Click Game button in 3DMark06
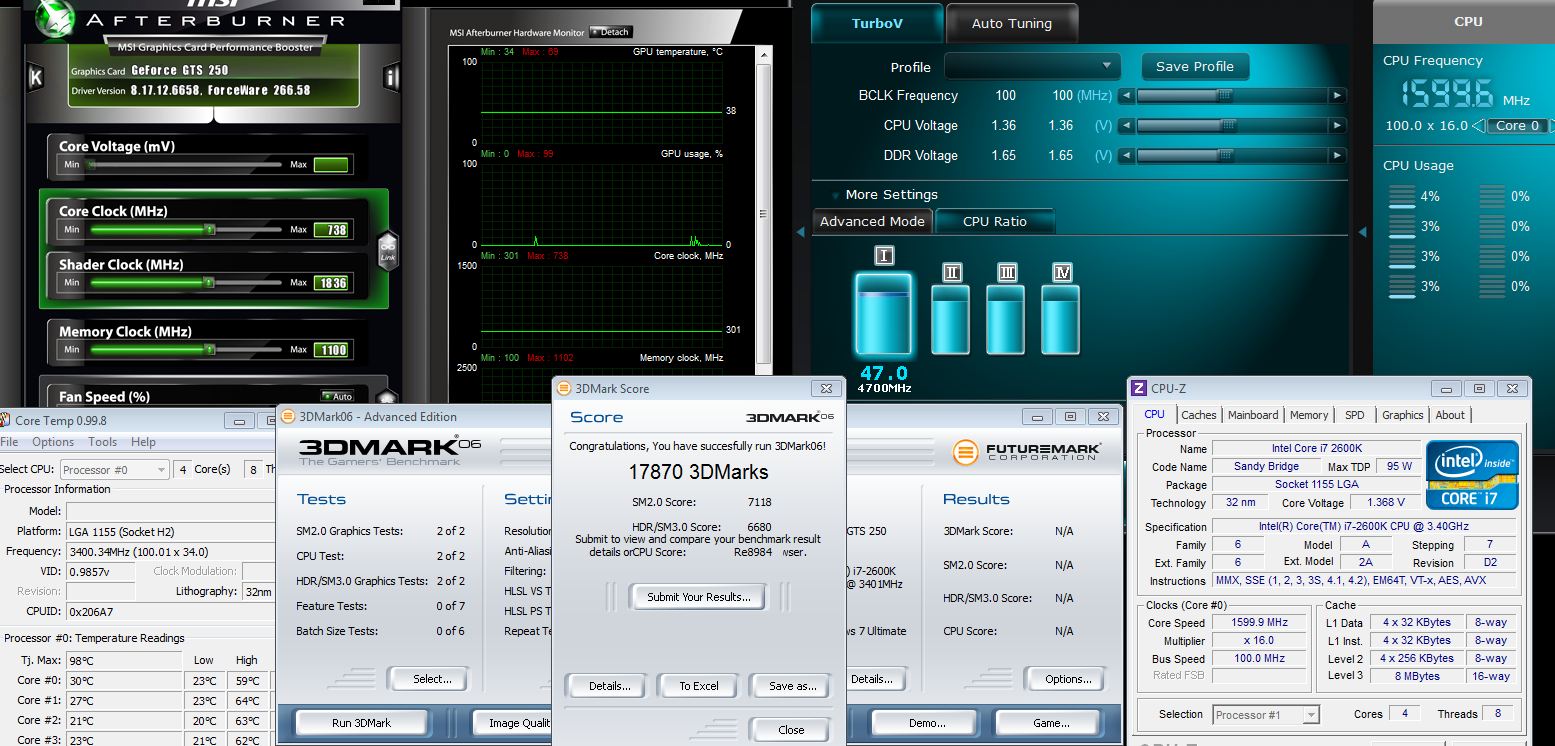This screenshot has width=1555, height=746. click(x=1050, y=723)
